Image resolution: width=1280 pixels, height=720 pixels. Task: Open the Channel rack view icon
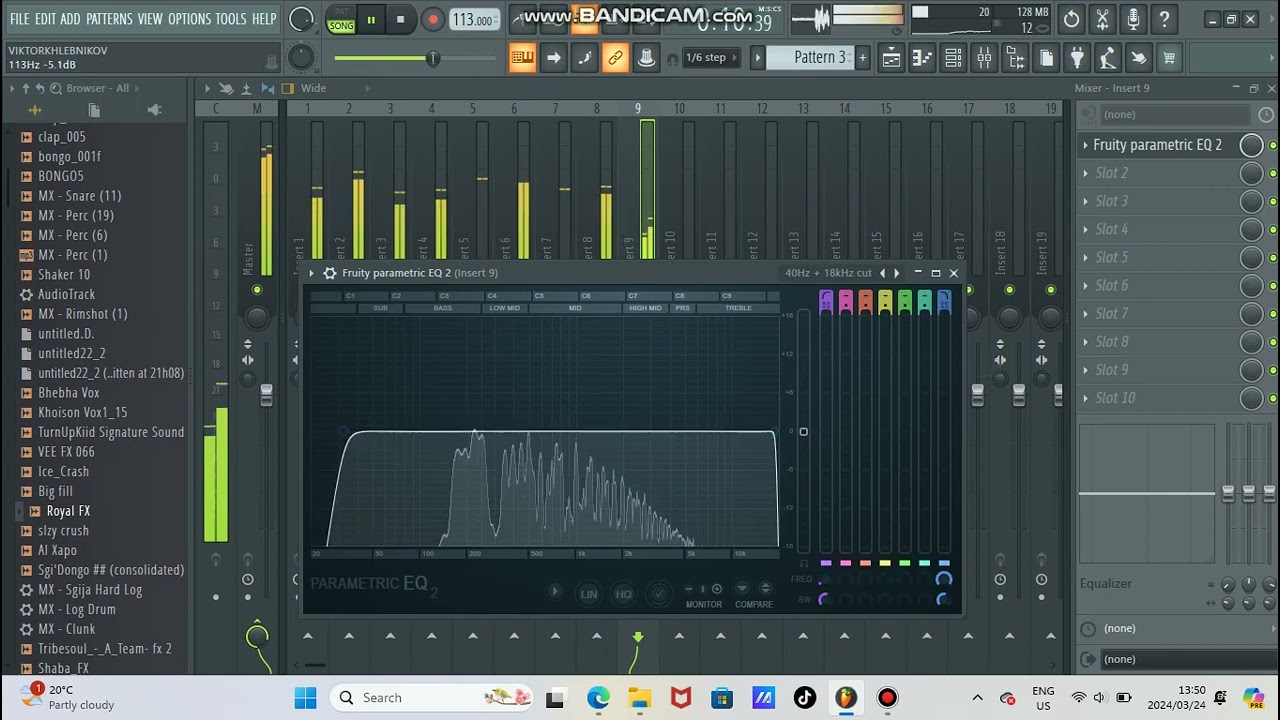[953, 58]
